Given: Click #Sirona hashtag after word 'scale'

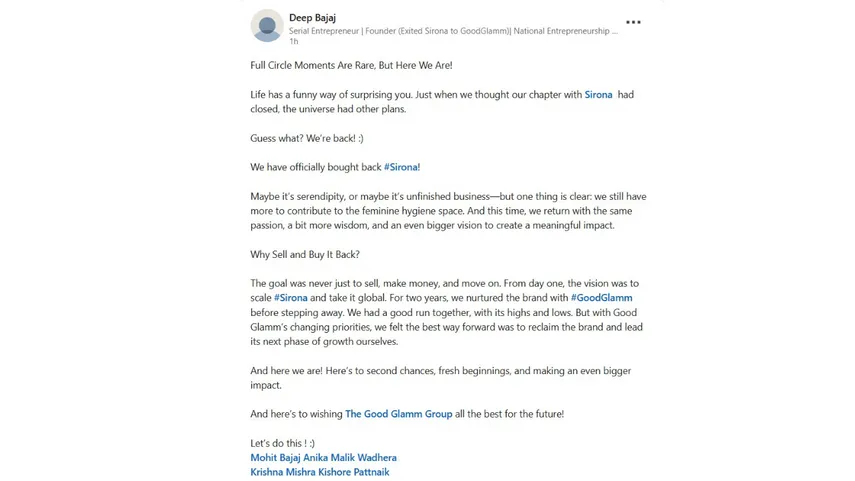Looking at the screenshot, I should click(x=290, y=298).
